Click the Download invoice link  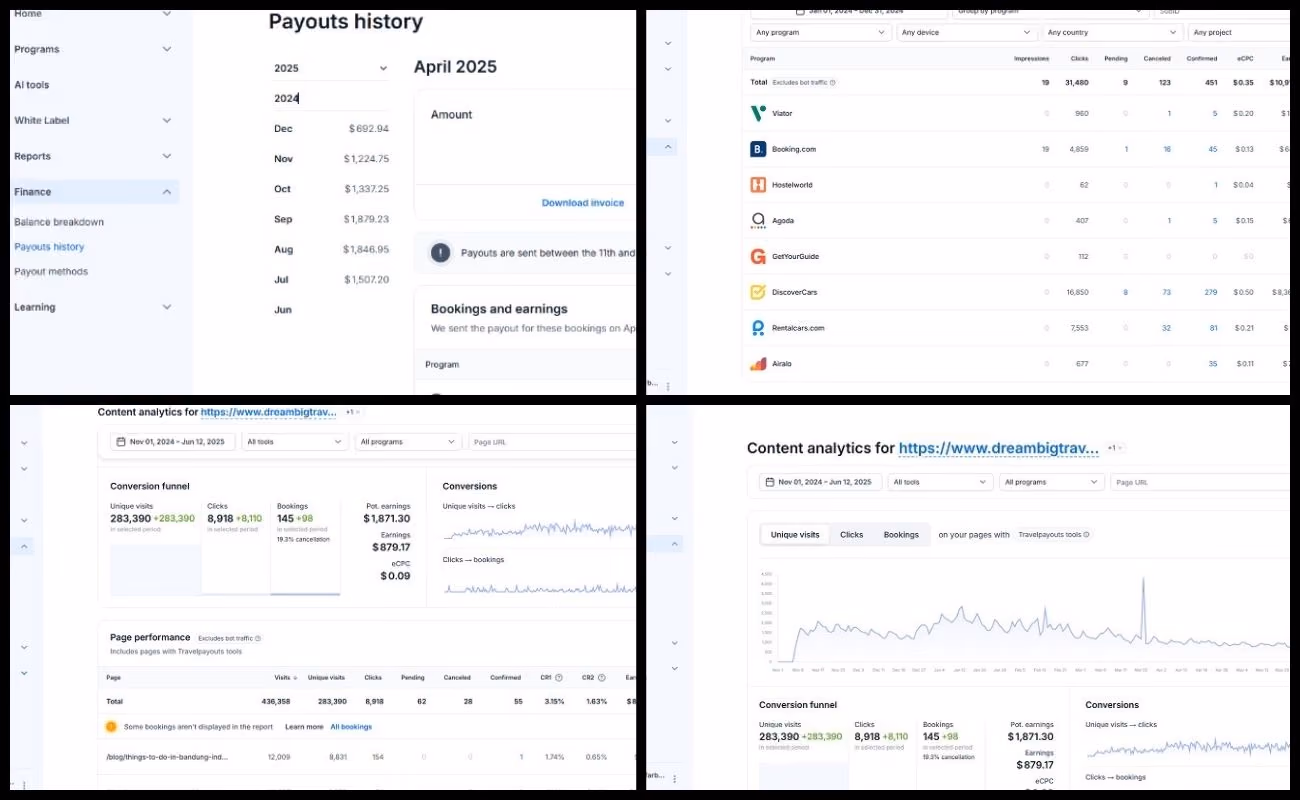583,203
